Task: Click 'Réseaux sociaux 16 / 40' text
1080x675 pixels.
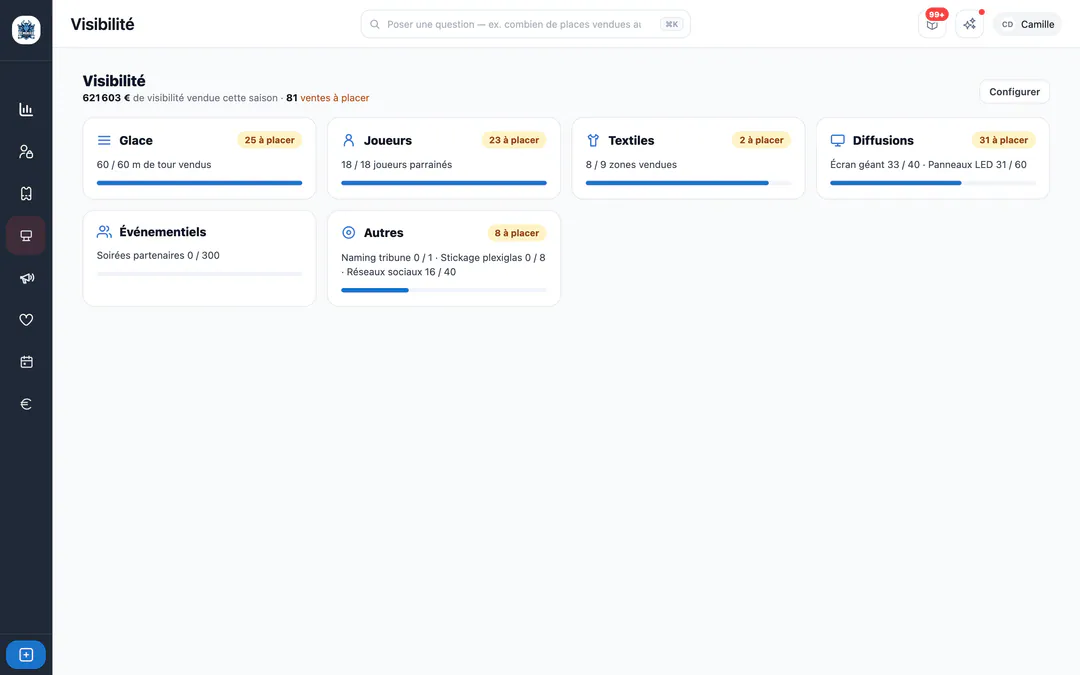Action: pos(401,272)
